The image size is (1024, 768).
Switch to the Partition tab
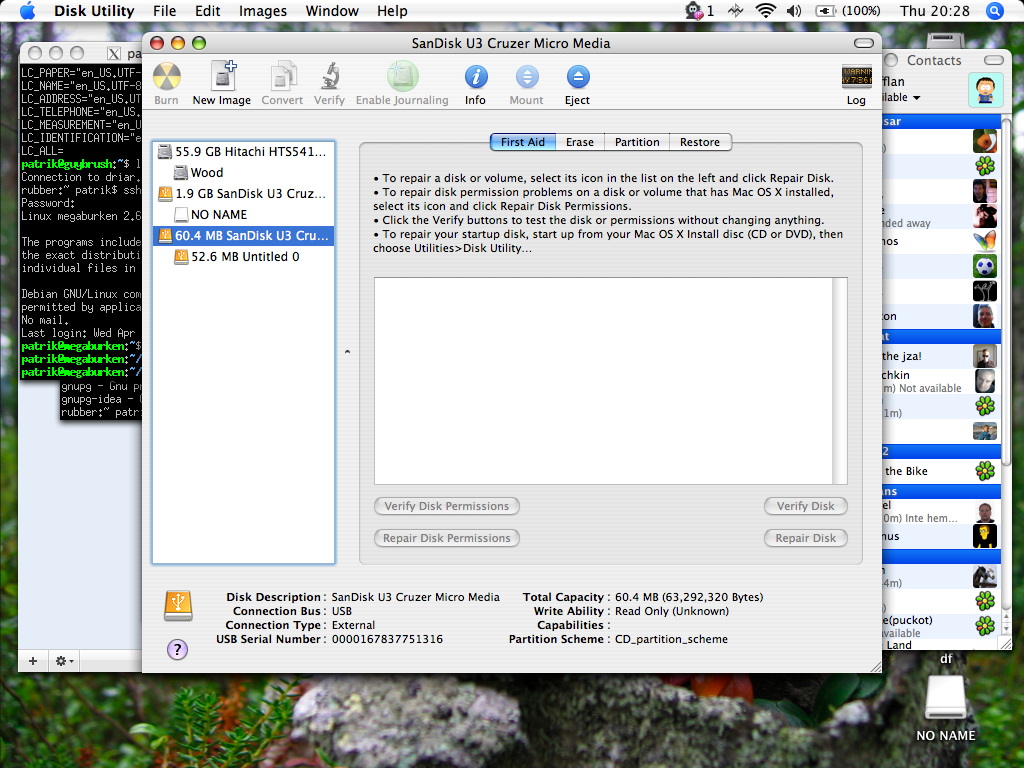(x=637, y=142)
